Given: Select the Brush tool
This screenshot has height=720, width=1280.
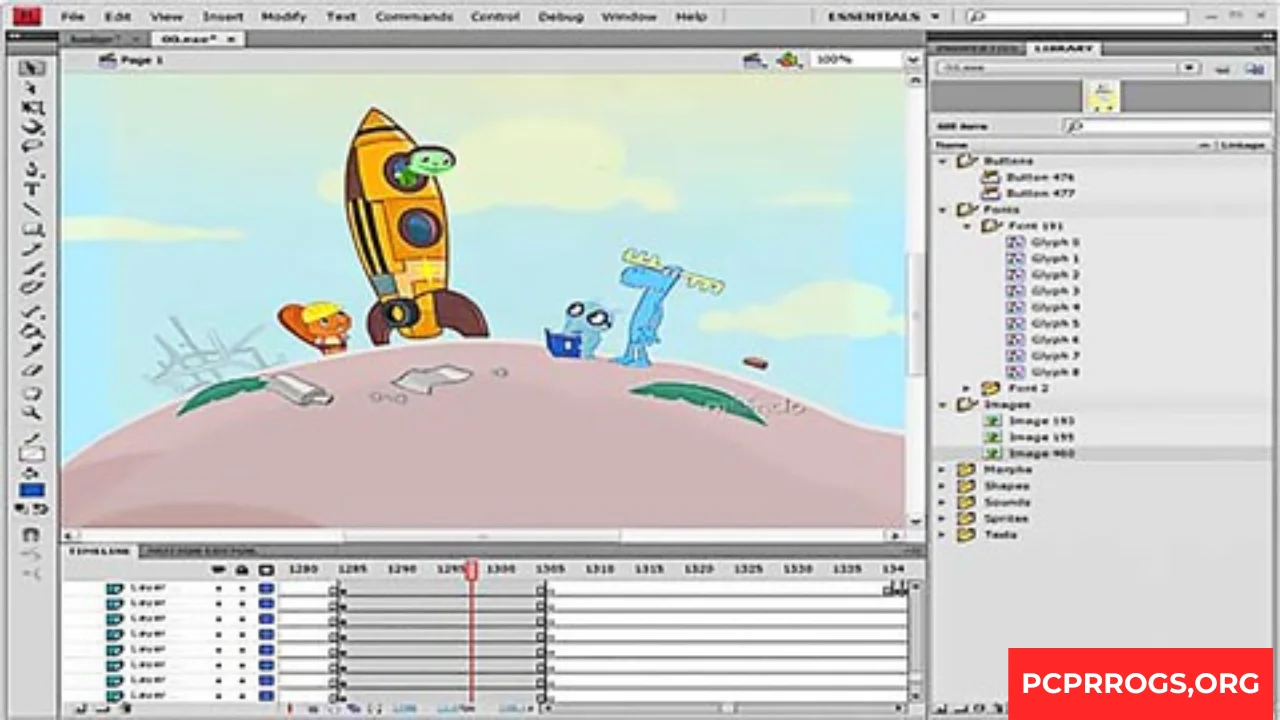Looking at the screenshot, I should pyautogui.click(x=32, y=269).
